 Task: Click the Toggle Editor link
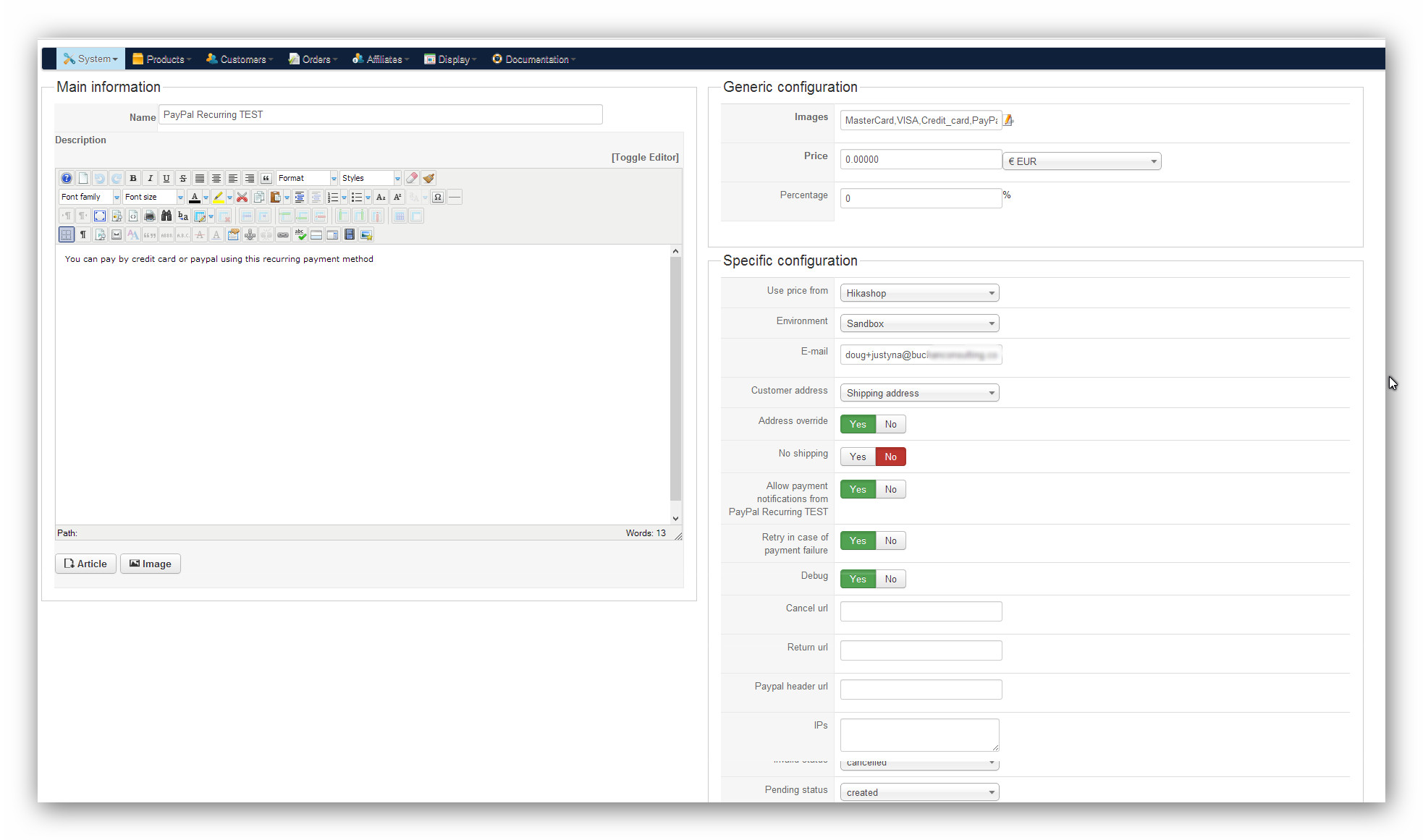[x=645, y=157]
